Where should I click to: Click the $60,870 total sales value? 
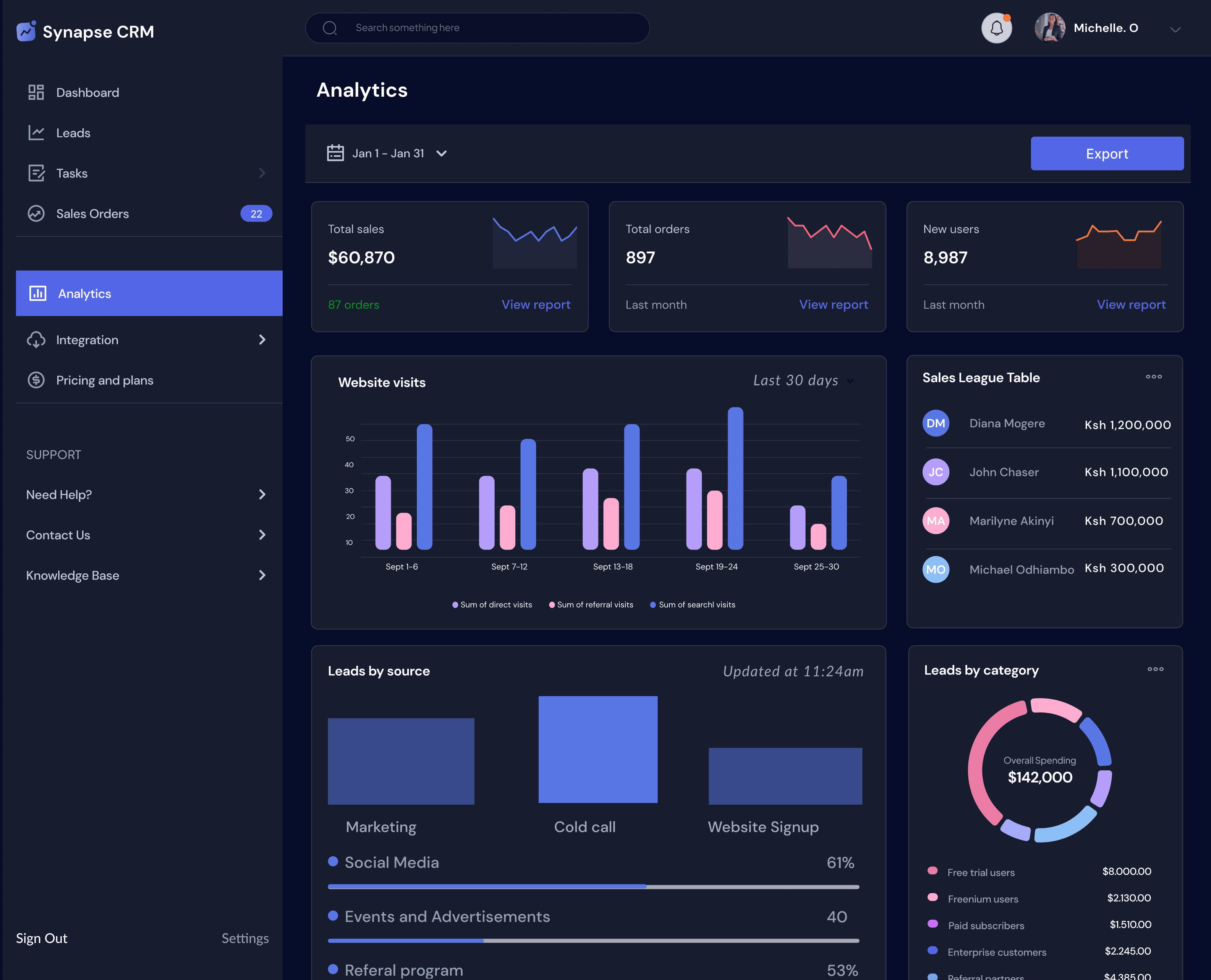click(361, 257)
